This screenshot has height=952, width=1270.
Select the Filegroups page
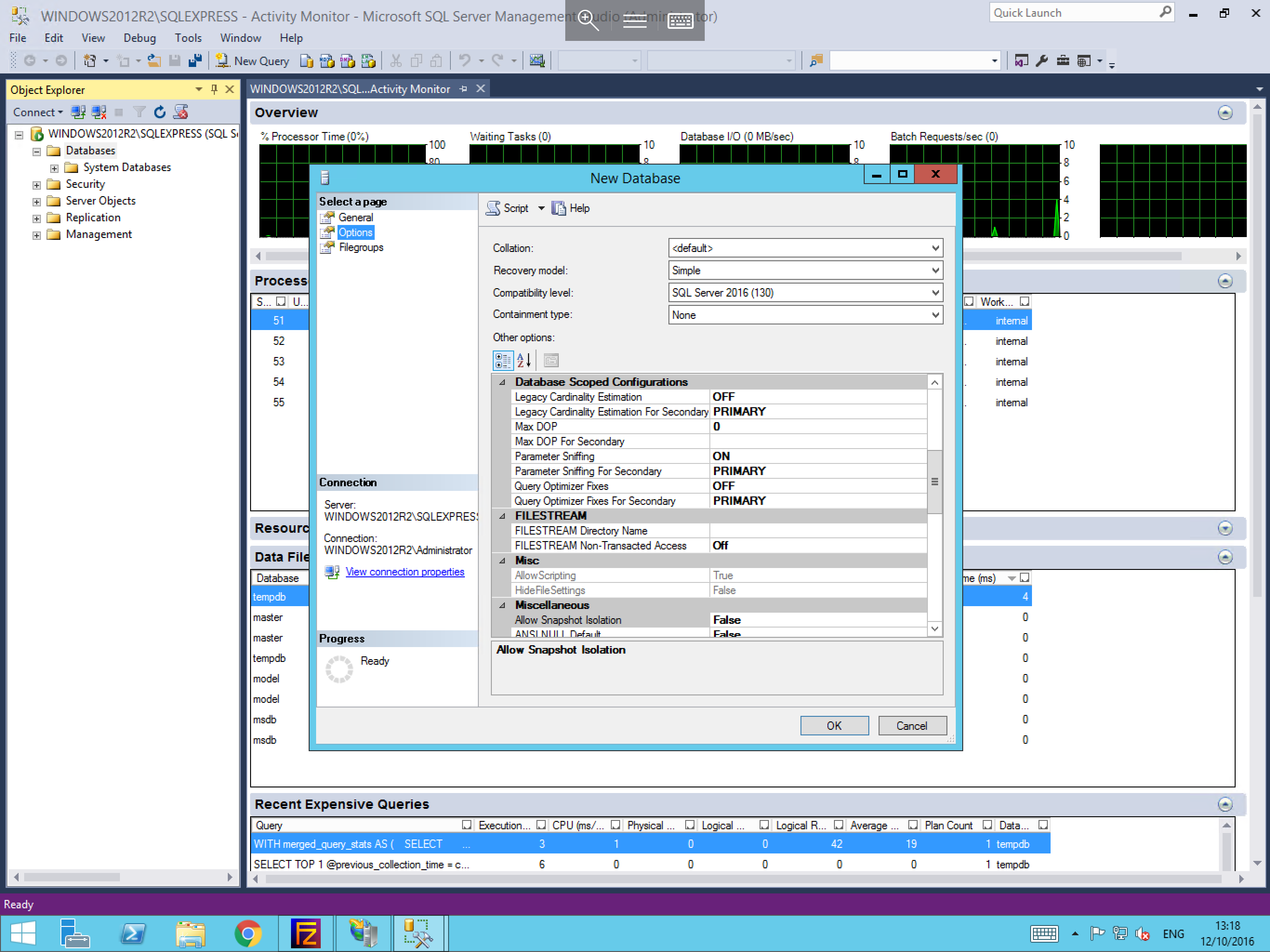coord(361,247)
